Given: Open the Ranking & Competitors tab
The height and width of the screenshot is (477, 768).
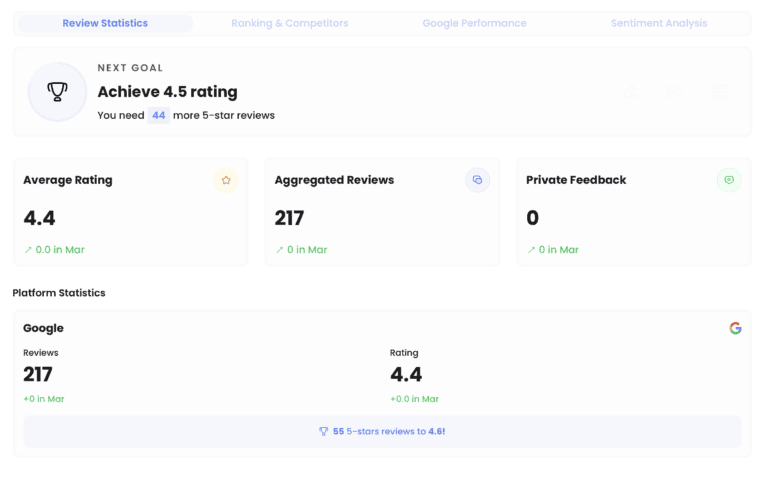Looking at the screenshot, I should point(290,23).
